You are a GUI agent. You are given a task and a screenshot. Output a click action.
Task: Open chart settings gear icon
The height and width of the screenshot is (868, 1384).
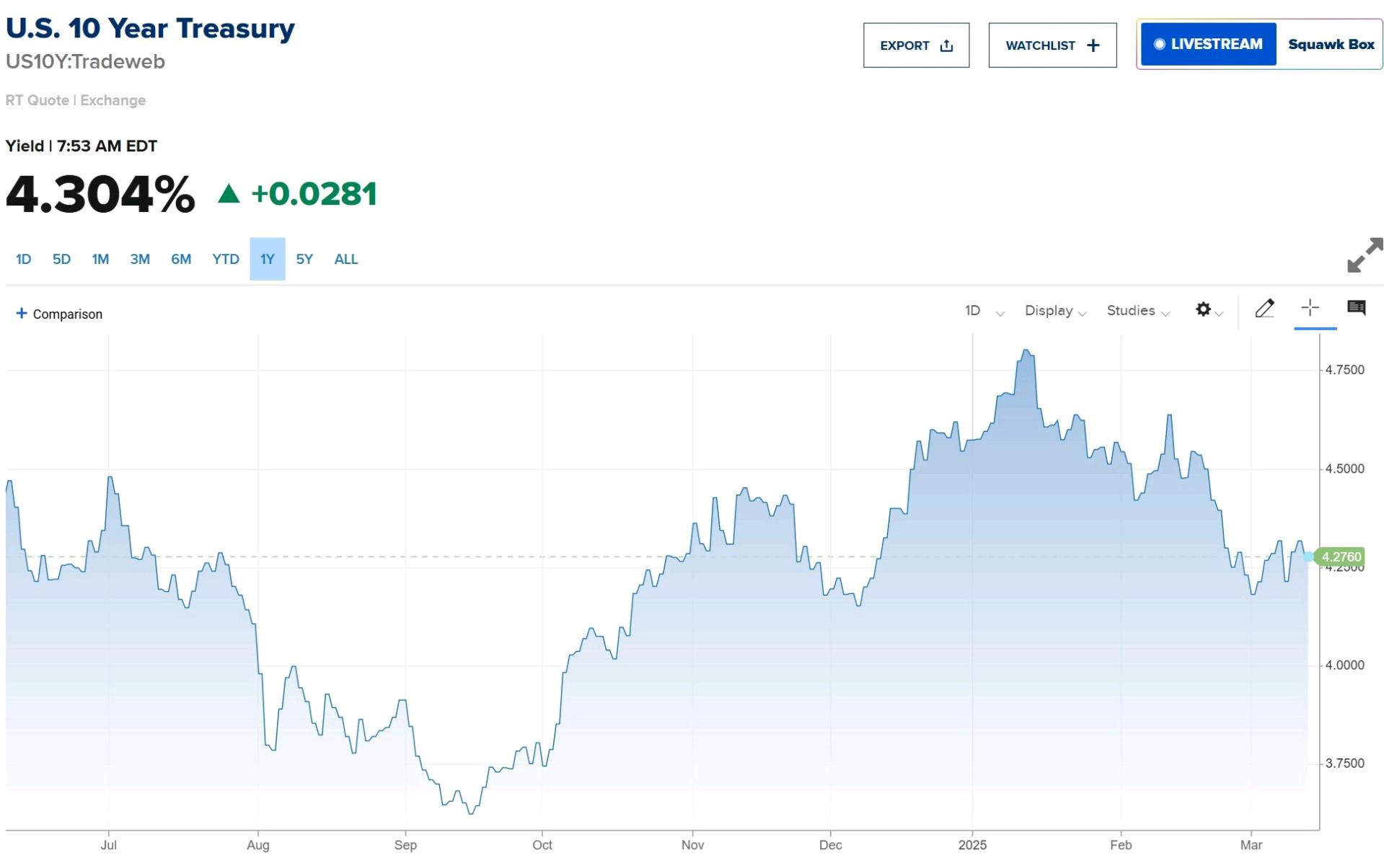[x=1202, y=309]
